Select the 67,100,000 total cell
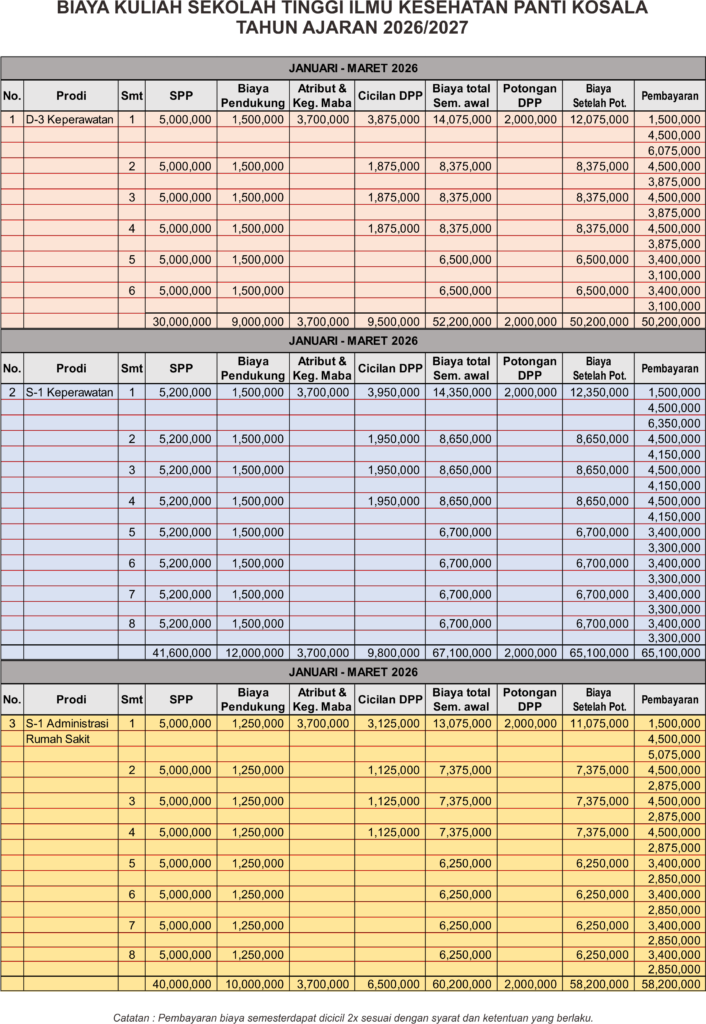The image size is (706, 1024). [461, 653]
